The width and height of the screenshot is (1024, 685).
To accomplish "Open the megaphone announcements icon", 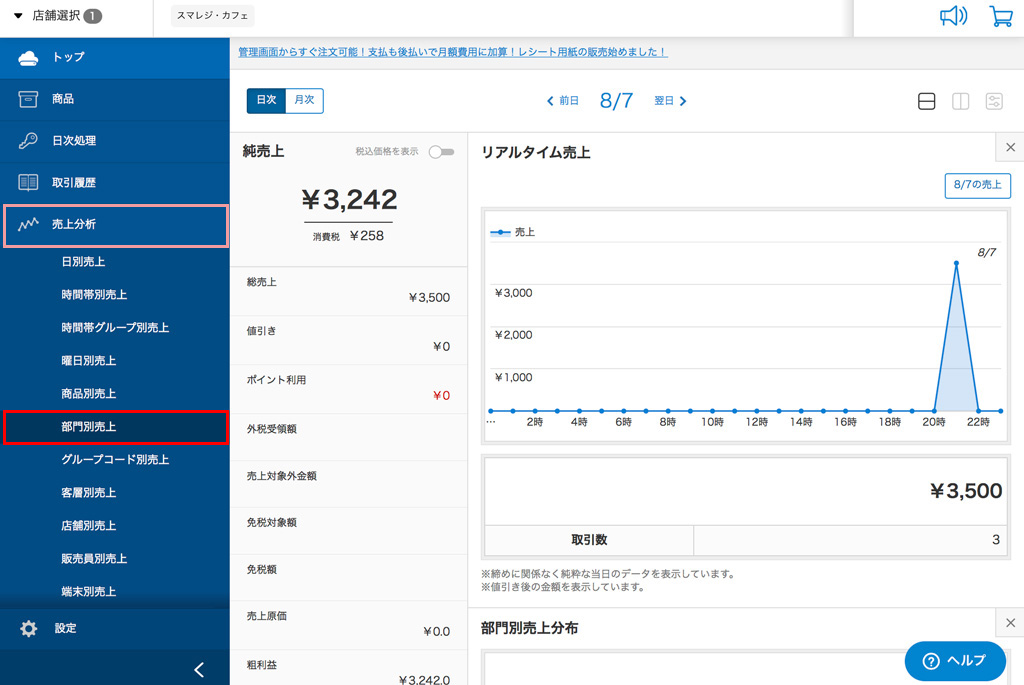I will 953,16.
